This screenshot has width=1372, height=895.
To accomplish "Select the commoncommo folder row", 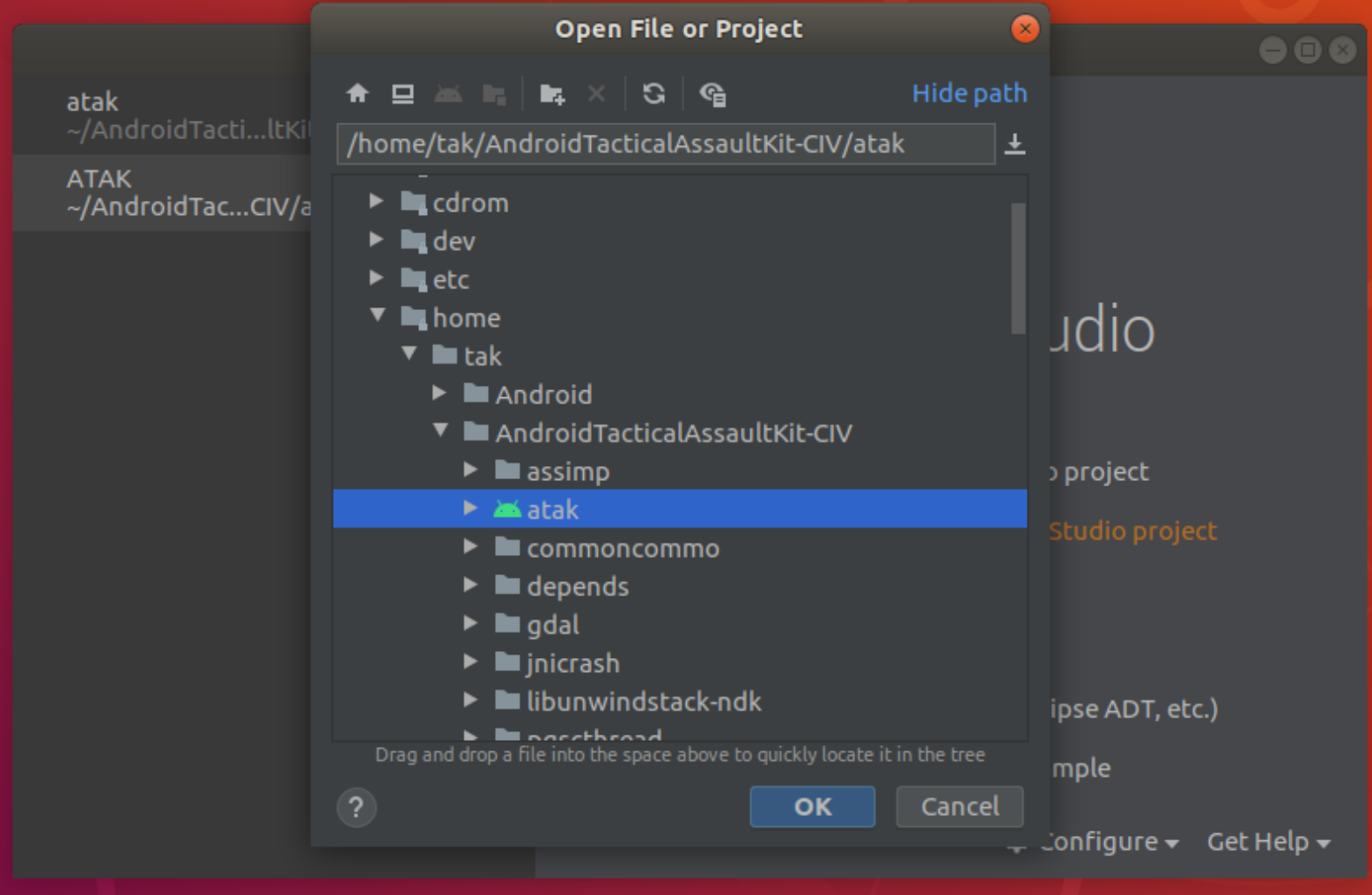I will (680, 548).
